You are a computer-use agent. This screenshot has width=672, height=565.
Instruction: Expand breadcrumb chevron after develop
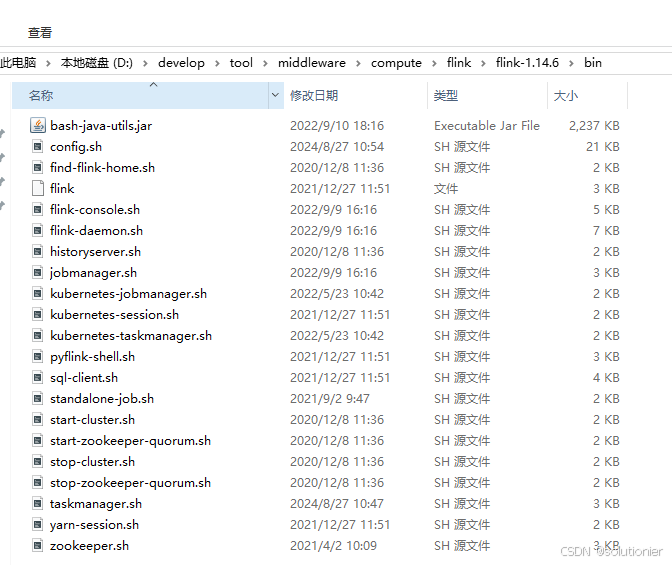coord(217,63)
